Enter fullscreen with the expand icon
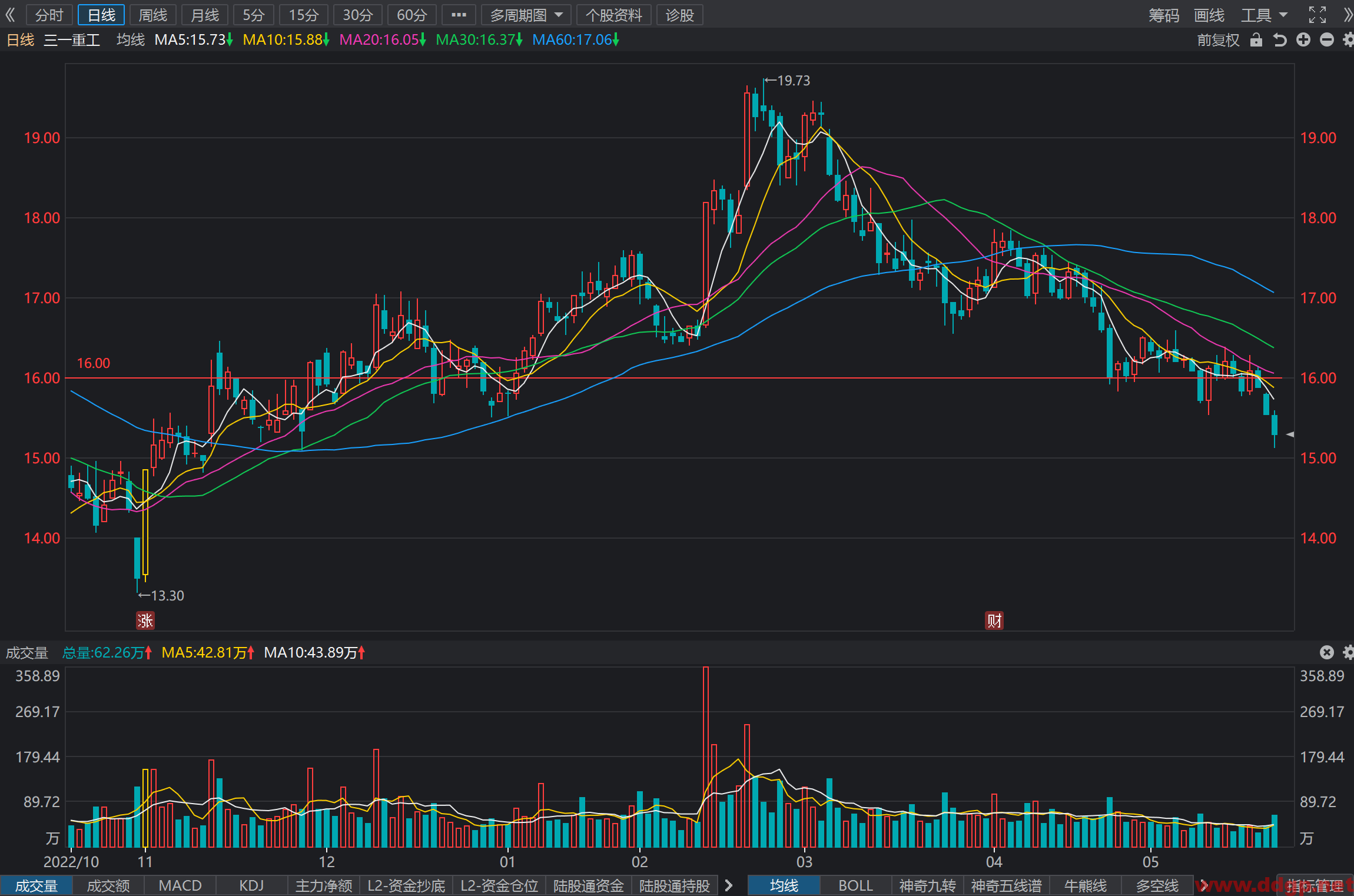 click(x=1318, y=15)
